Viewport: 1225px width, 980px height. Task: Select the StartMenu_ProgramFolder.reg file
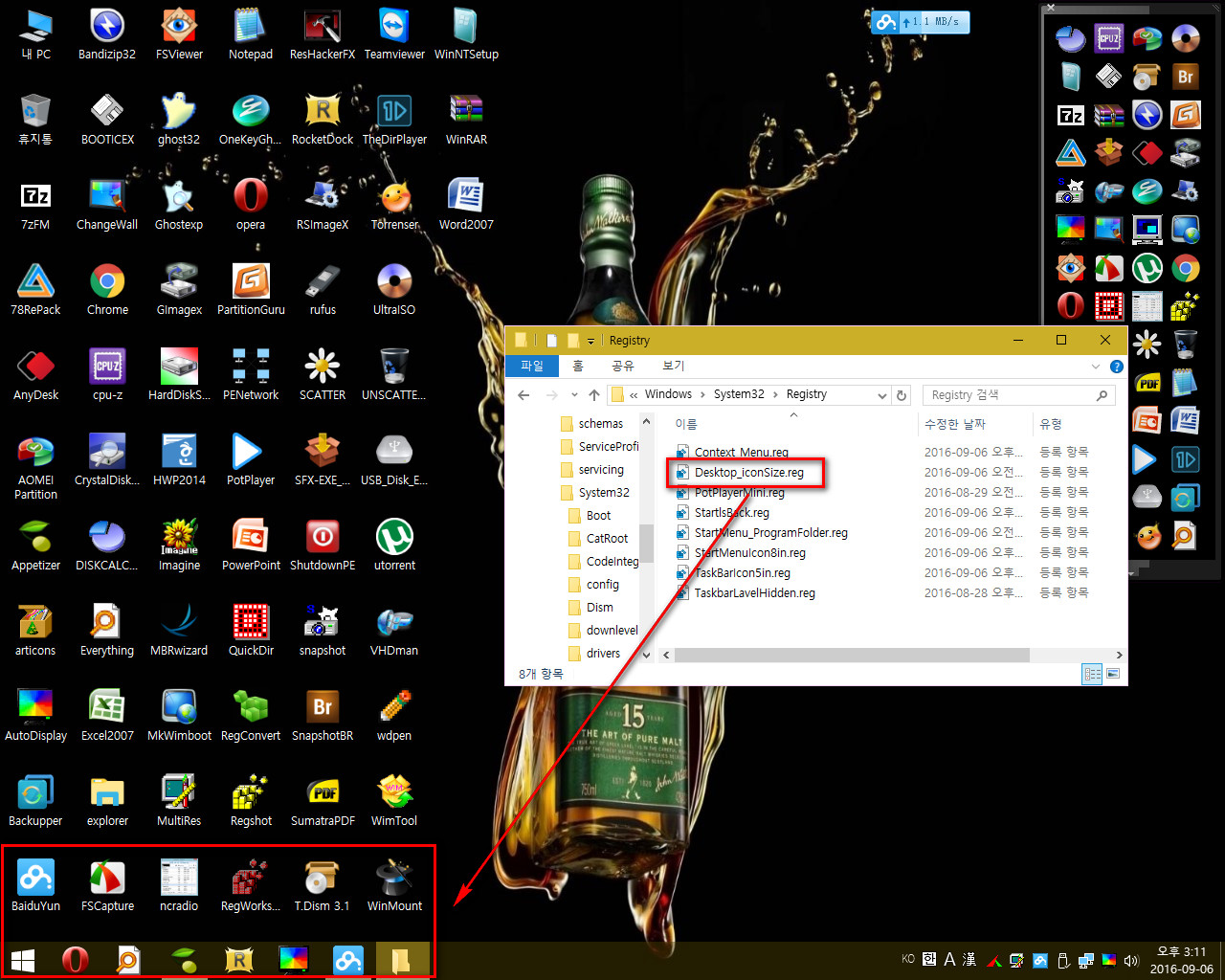click(771, 532)
